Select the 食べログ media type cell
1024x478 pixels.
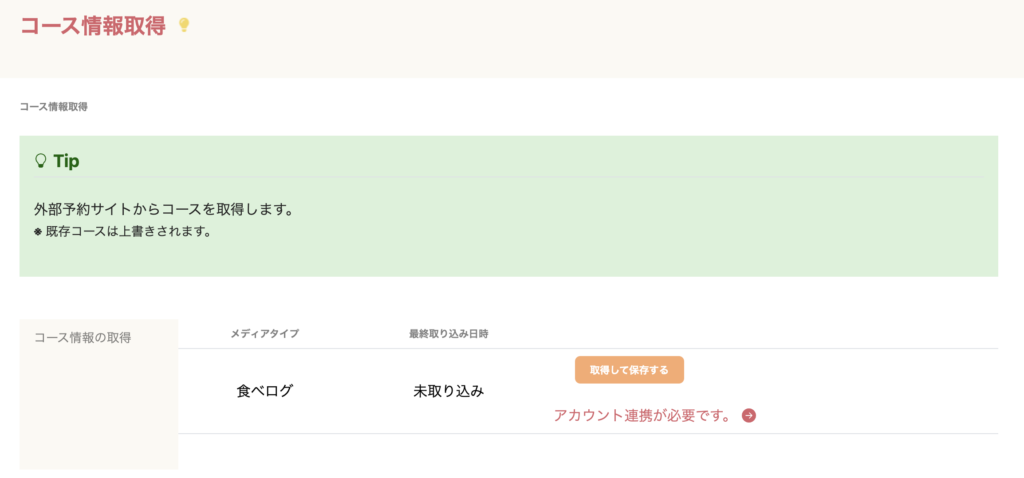pos(265,391)
